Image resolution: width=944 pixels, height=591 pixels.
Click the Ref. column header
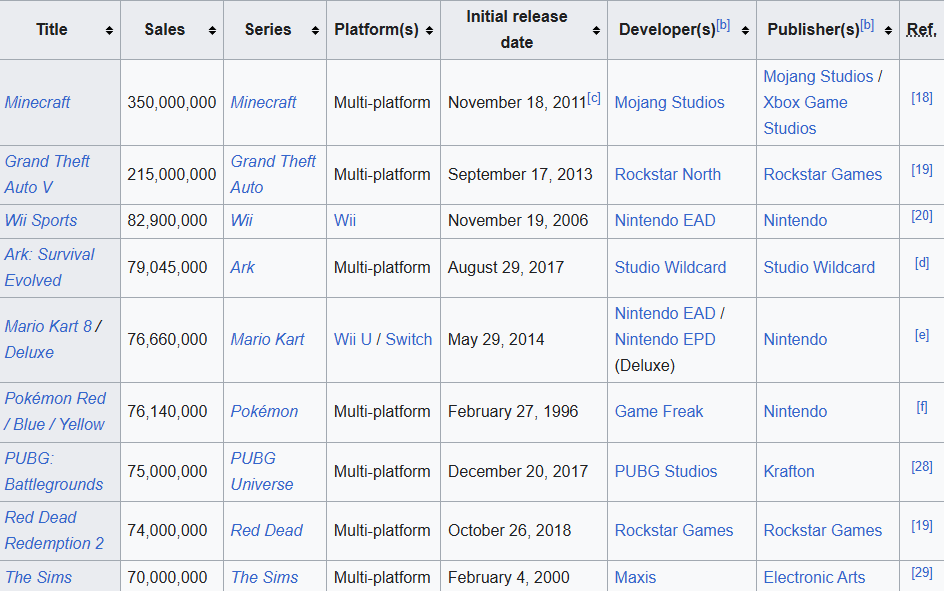point(922,30)
